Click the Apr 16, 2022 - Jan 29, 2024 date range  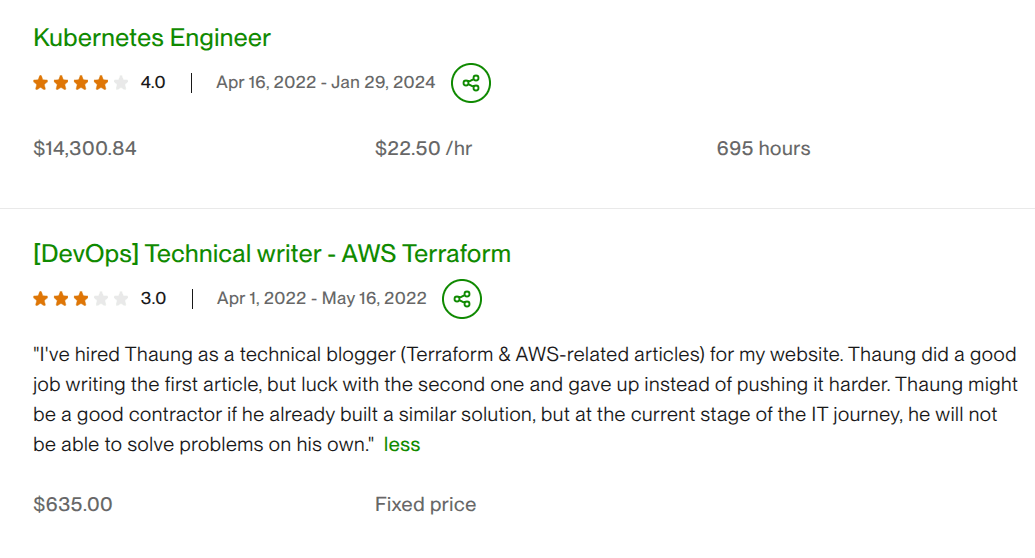[x=326, y=83]
